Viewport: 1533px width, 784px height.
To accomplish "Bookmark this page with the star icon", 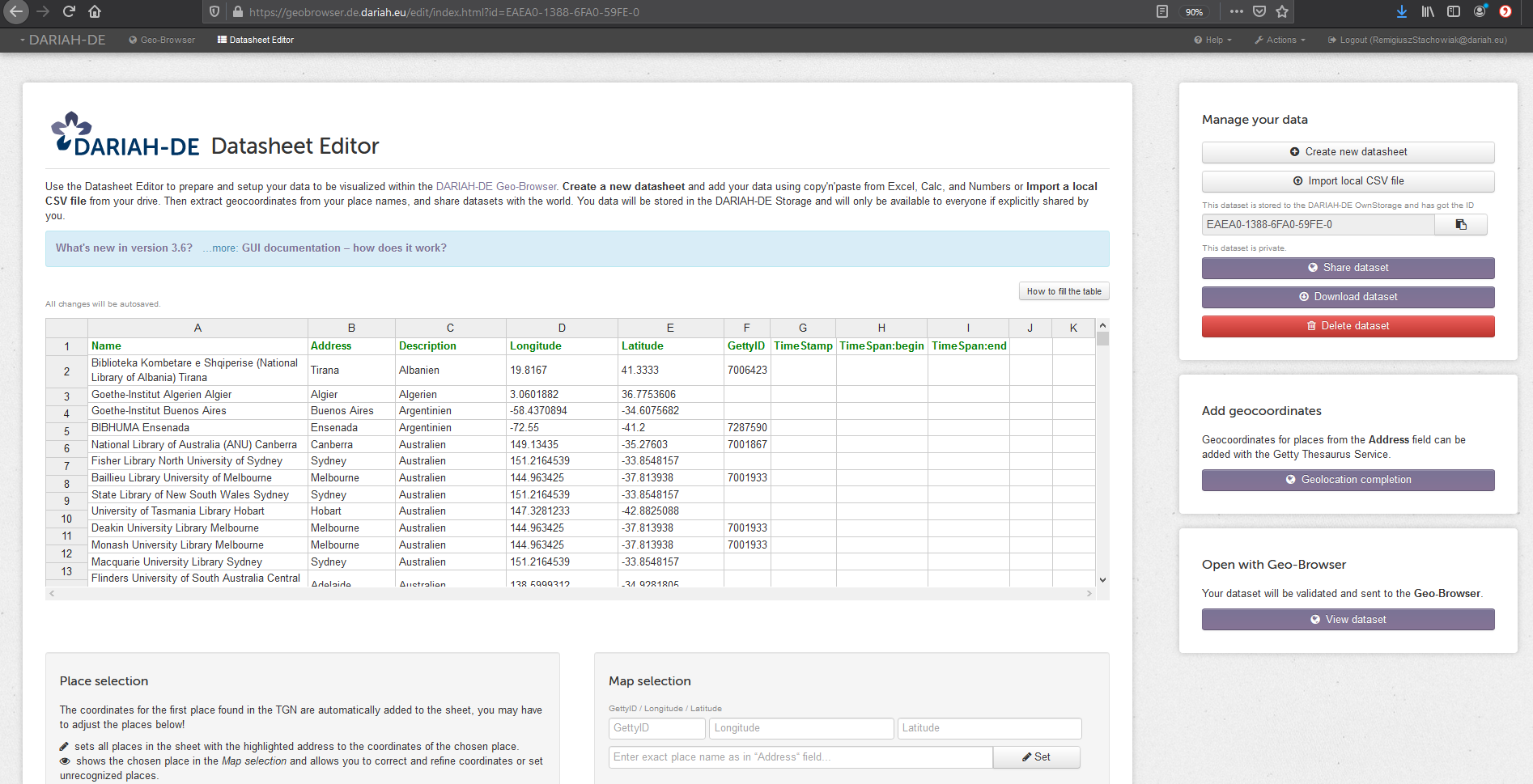I will click(1282, 11).
